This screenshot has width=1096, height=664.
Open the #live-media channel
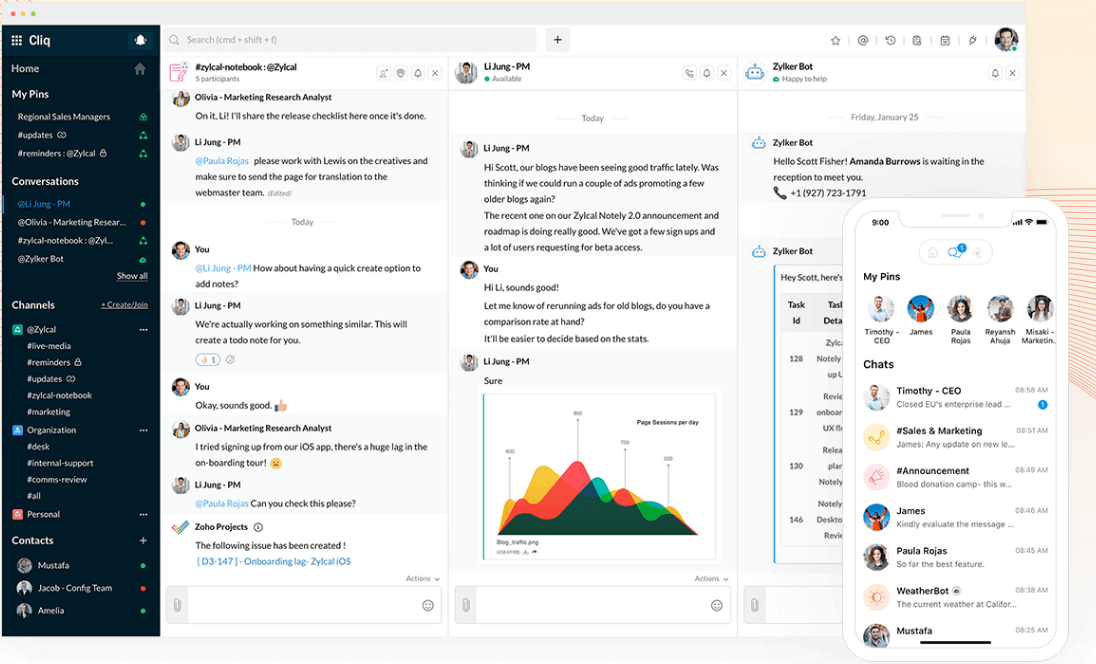[x=49, y=346]
